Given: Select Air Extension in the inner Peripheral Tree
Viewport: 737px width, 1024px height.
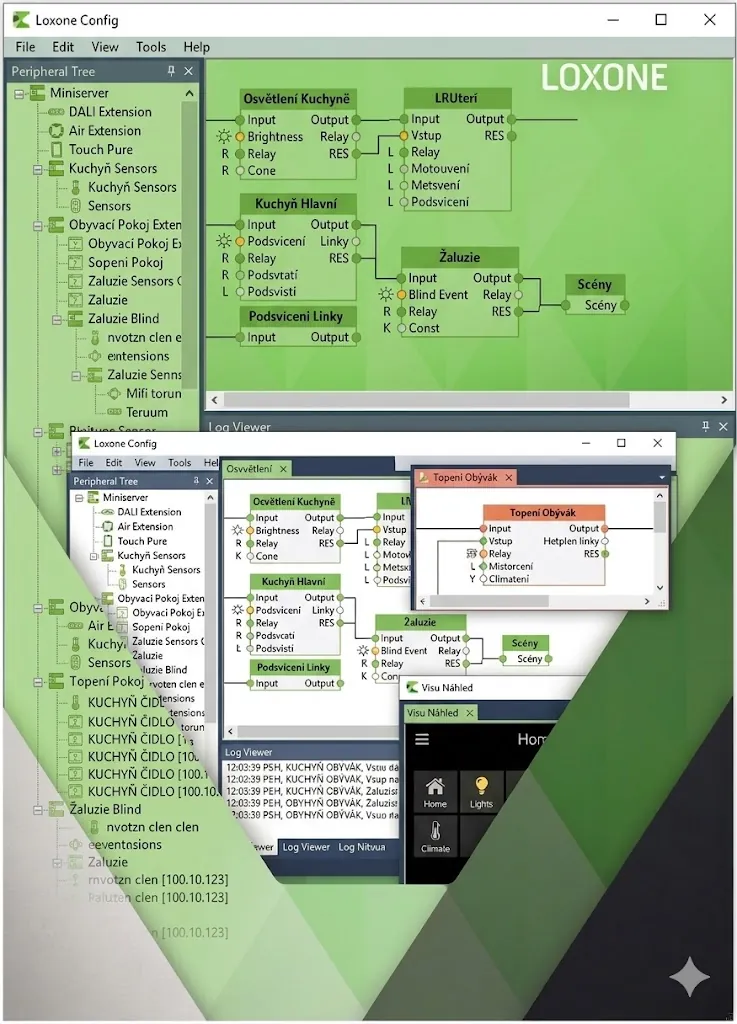Looking at the screenshot, I should pos(145,526).
